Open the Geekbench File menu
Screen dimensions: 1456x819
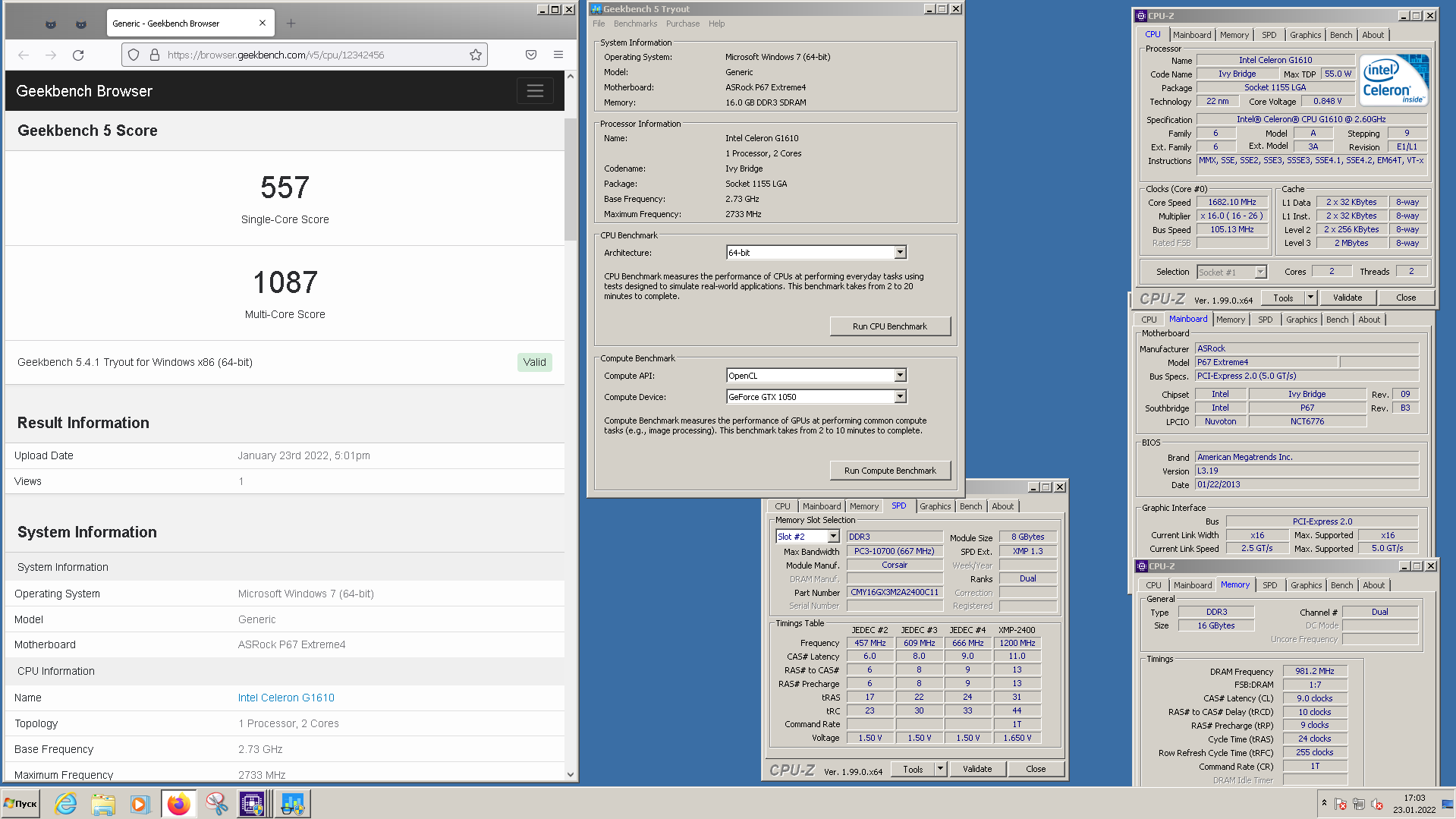pyautogui.click(x=599, y=24)
